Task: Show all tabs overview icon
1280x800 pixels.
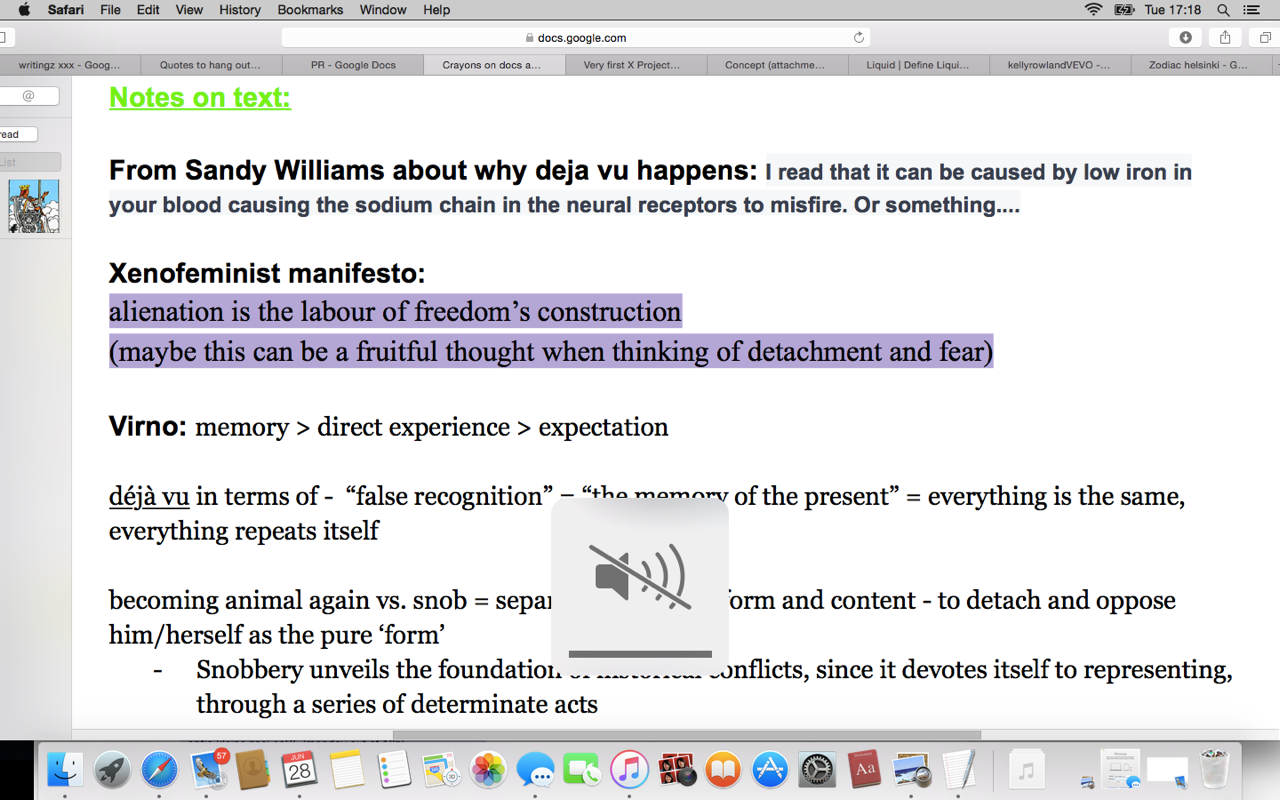Action: pos(1265,37)
